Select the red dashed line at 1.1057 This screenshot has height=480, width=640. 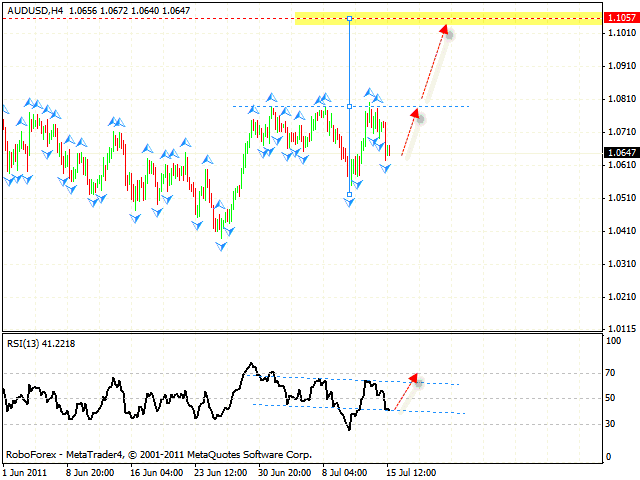[x=150, y=18]
